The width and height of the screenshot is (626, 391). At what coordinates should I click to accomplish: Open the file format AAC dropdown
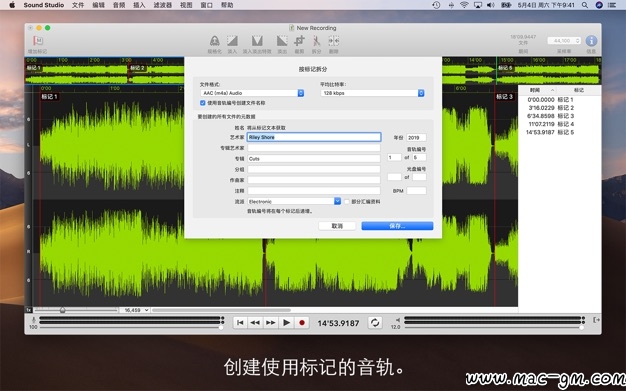[x=252, y=93]
